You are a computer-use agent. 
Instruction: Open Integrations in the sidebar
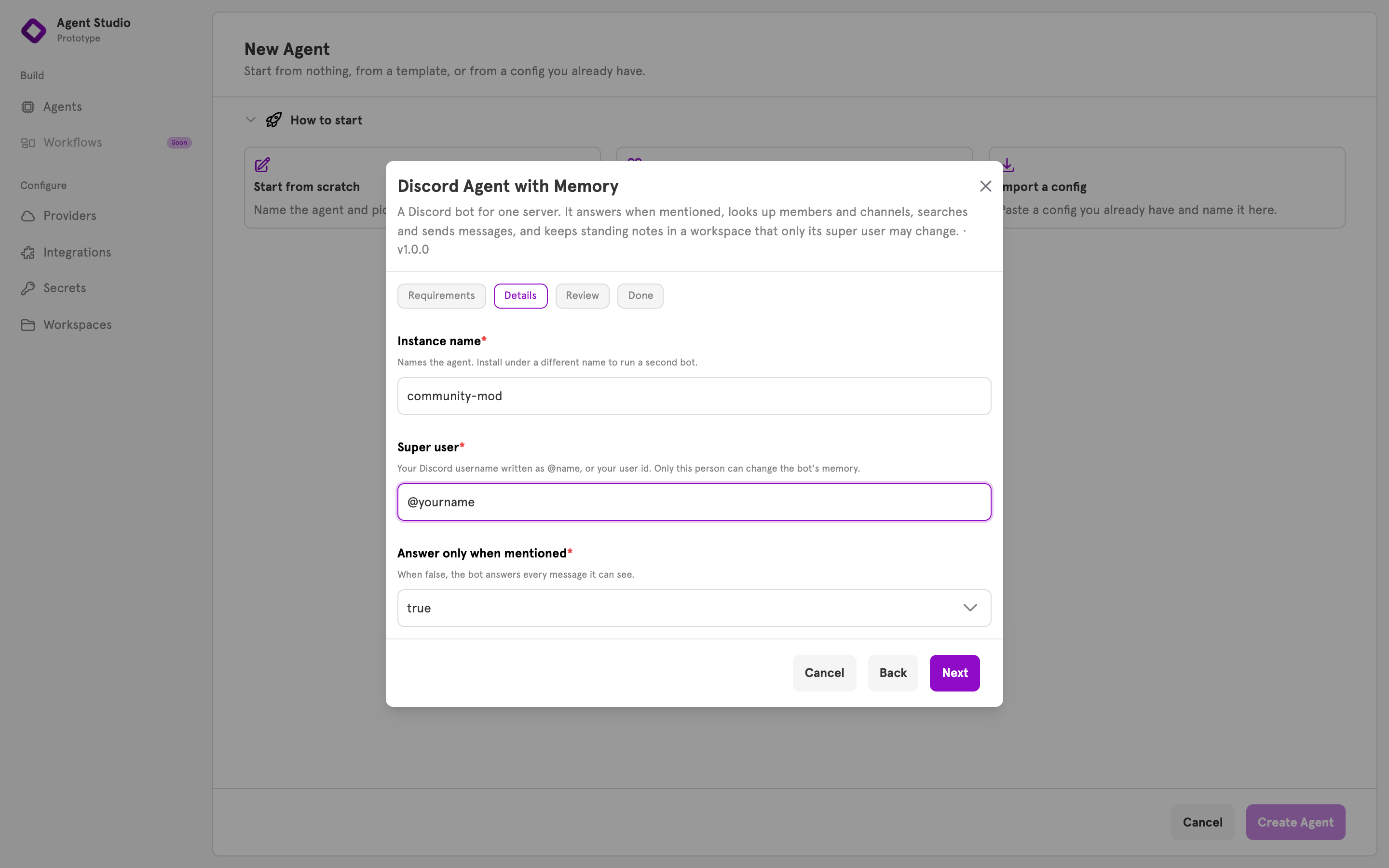pyautogui.click(x=78, y=253)
